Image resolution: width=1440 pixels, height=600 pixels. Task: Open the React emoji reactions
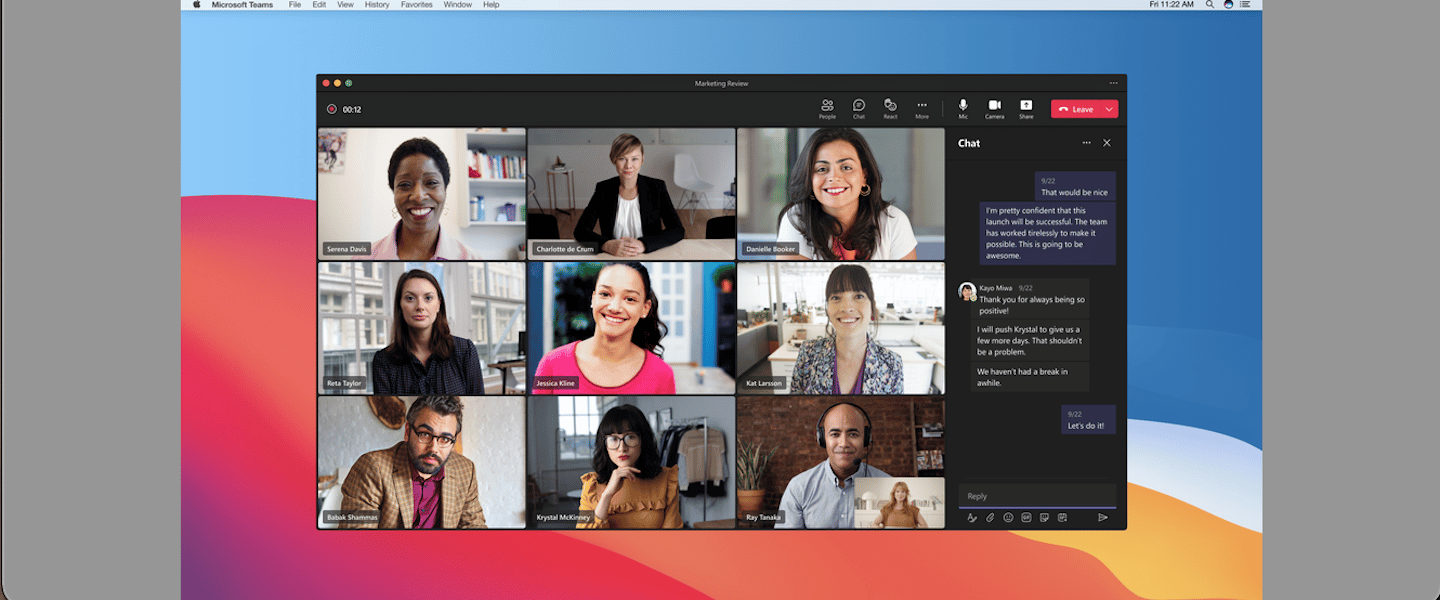890,109
